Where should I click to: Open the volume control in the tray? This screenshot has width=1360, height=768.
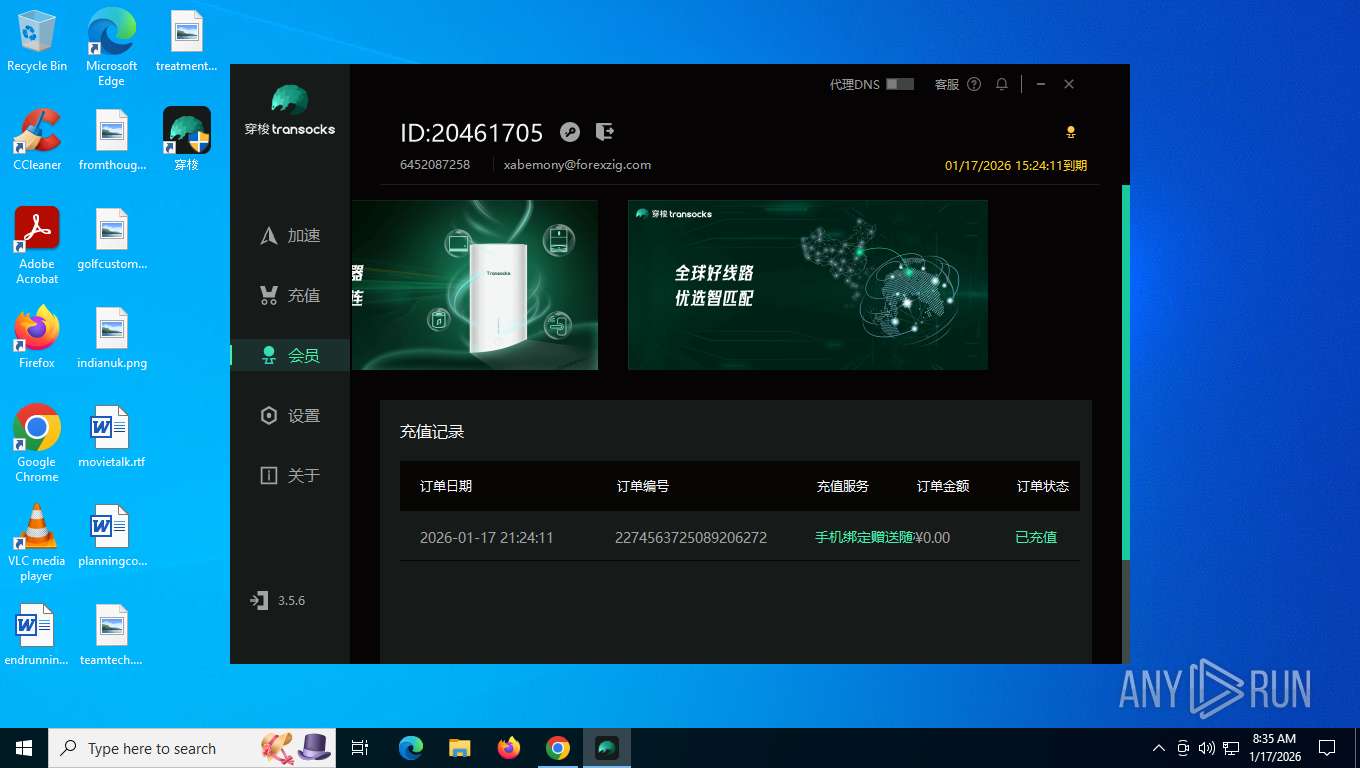point(1207,748)
